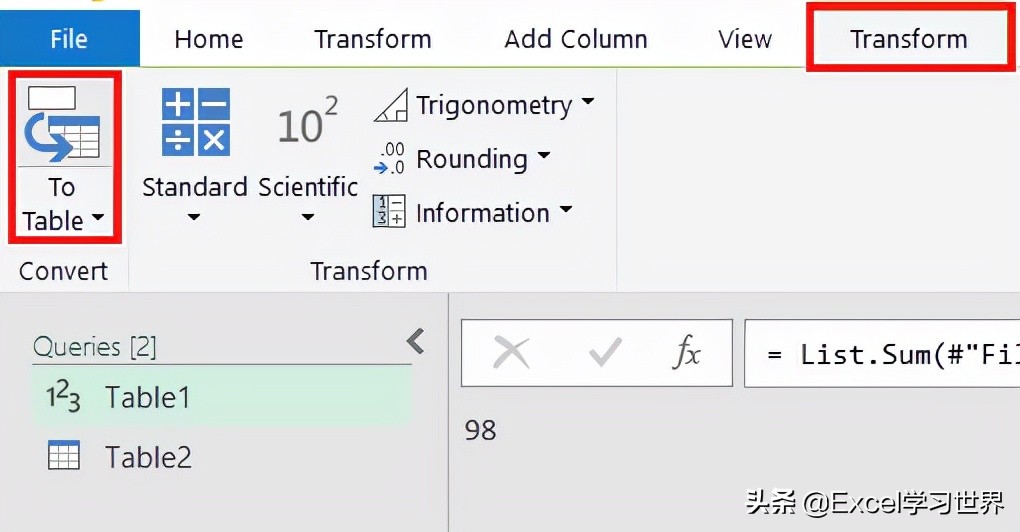The height and width of the screenshot is (532, 1020).
Task: Expand the Trigonometry dropdown menu
Action: click(587, 103)
